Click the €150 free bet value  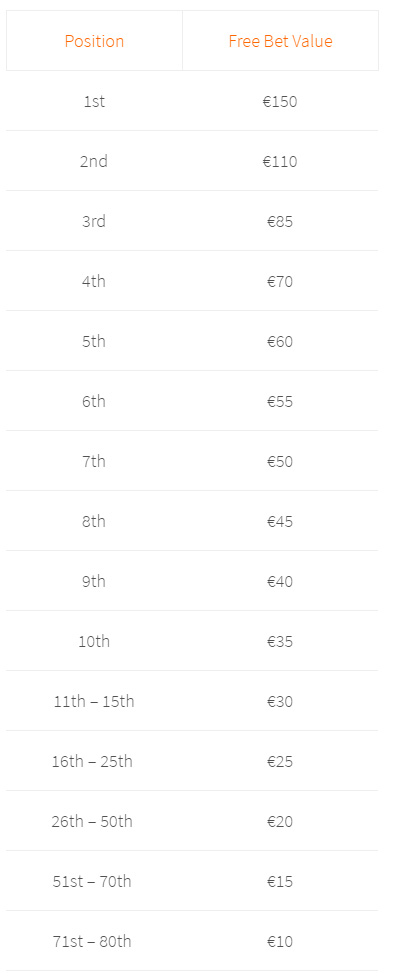click(280, 101)
